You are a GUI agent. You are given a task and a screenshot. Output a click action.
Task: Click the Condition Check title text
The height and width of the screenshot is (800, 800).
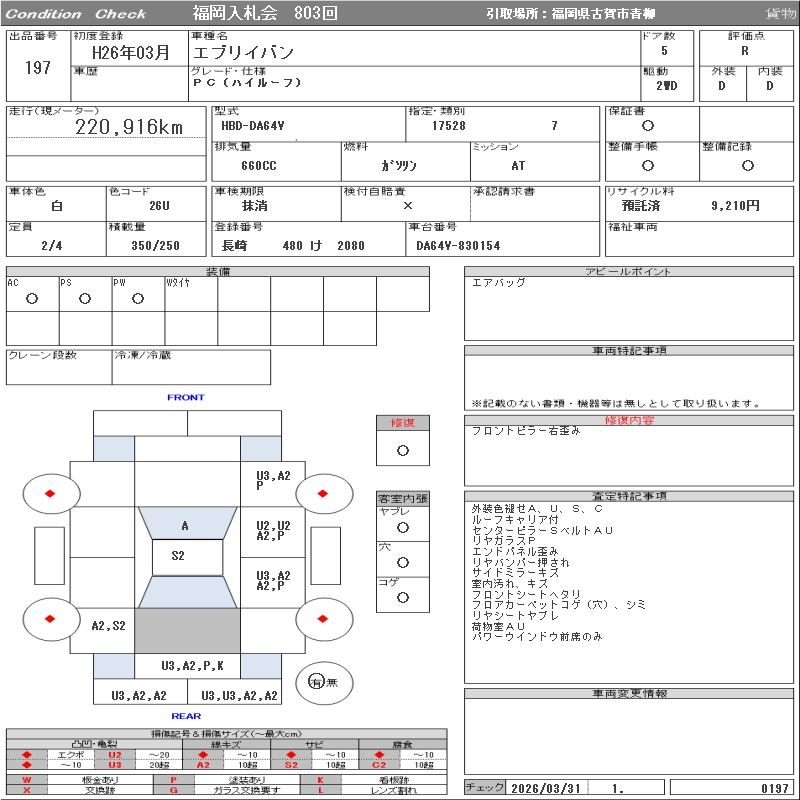[76, 14]
